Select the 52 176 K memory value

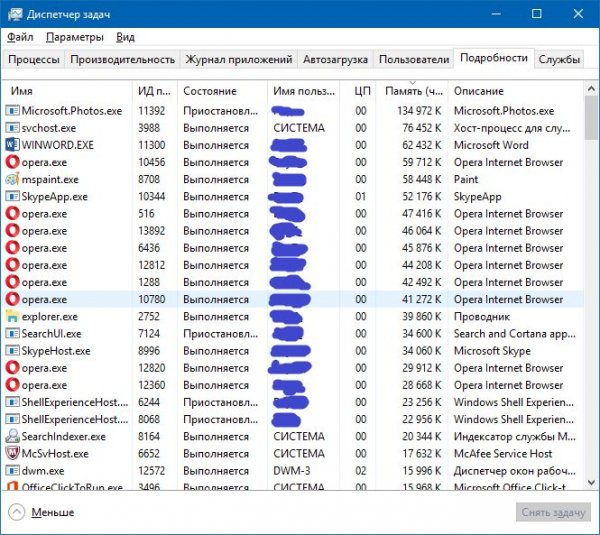pos(421,197)
